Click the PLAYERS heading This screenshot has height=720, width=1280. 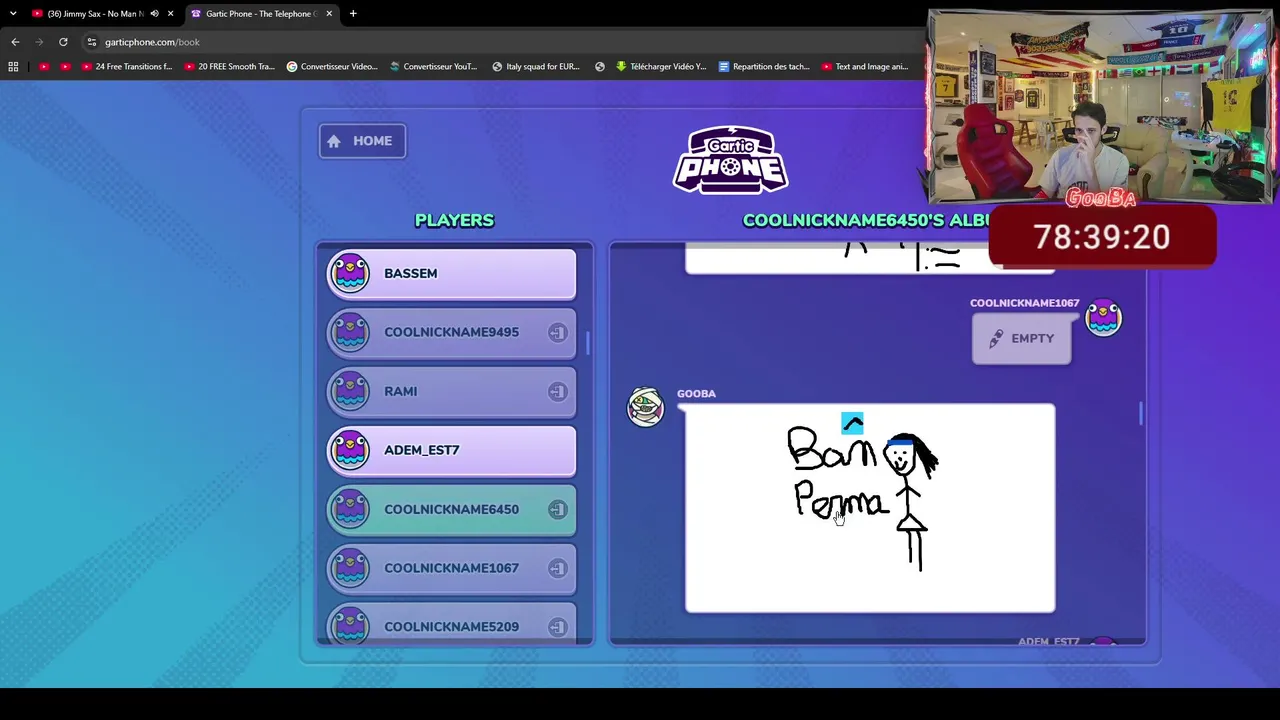(454, 220)
